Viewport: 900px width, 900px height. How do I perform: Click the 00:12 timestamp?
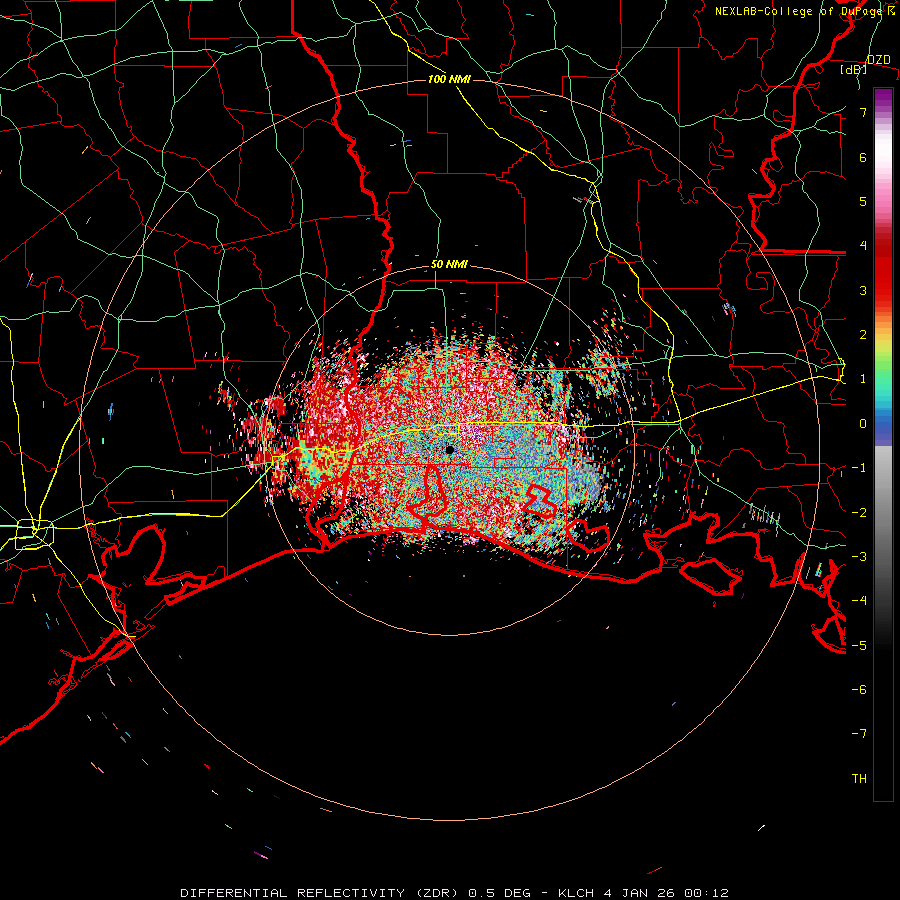point(707,893)
